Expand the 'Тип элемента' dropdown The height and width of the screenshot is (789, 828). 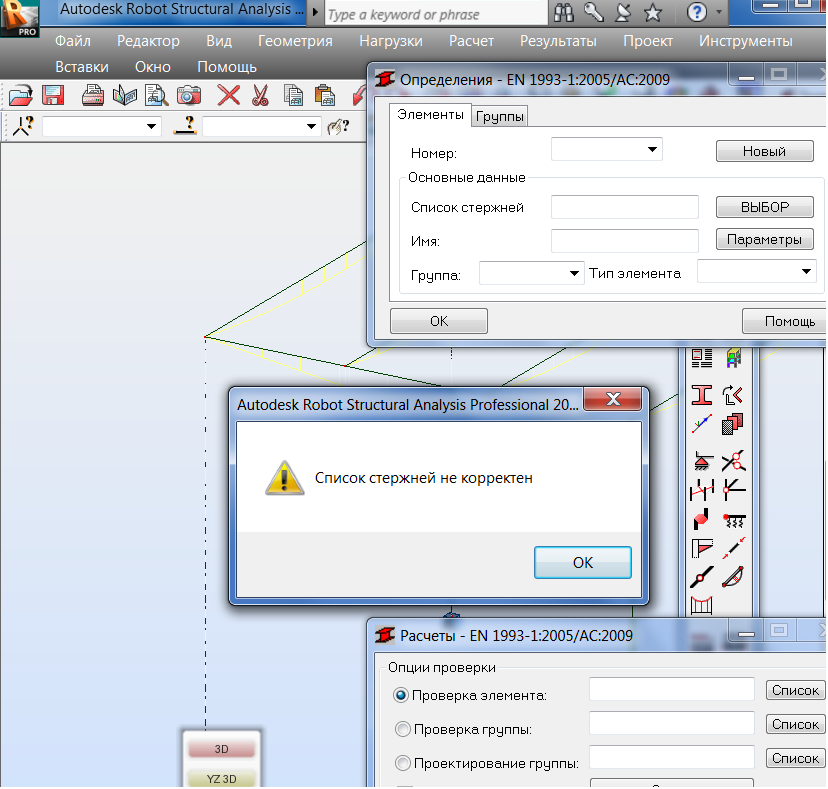(806, 271)
